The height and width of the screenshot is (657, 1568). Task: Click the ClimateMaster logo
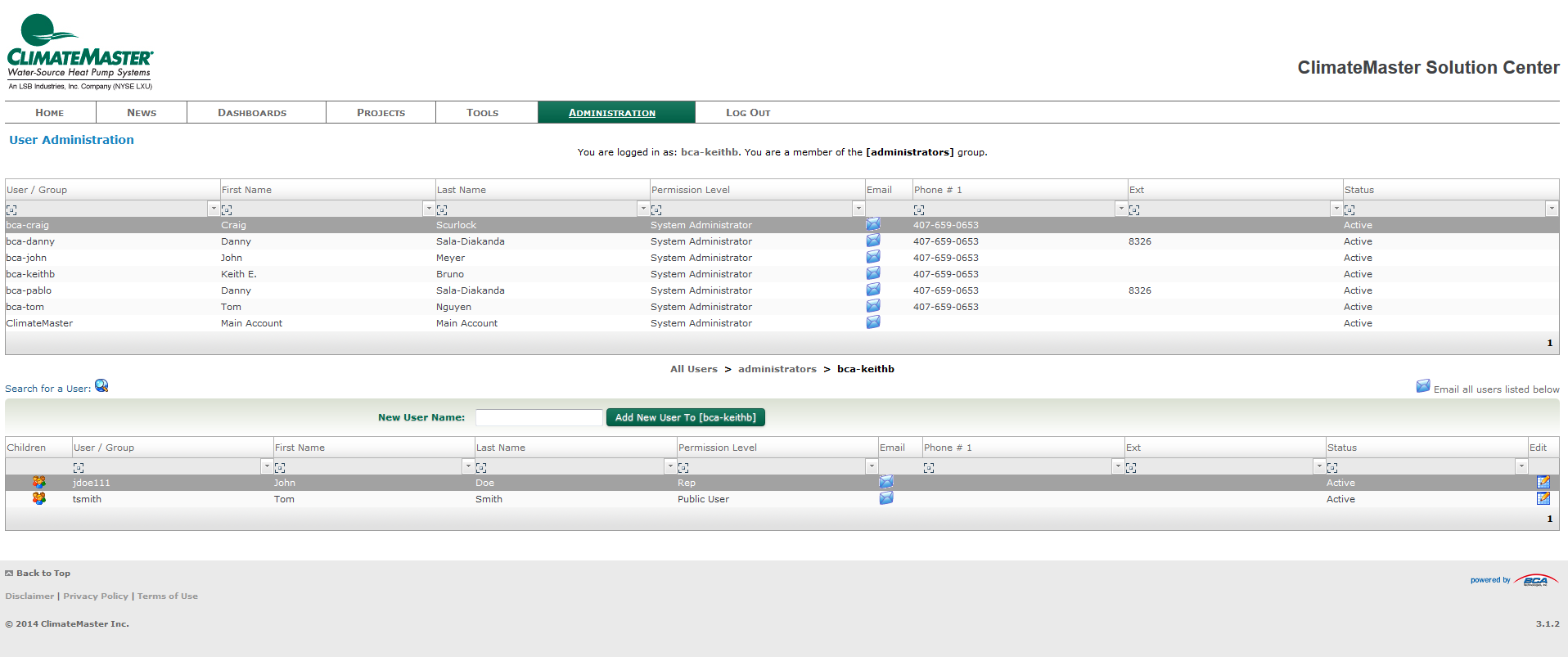coord(80,52)
